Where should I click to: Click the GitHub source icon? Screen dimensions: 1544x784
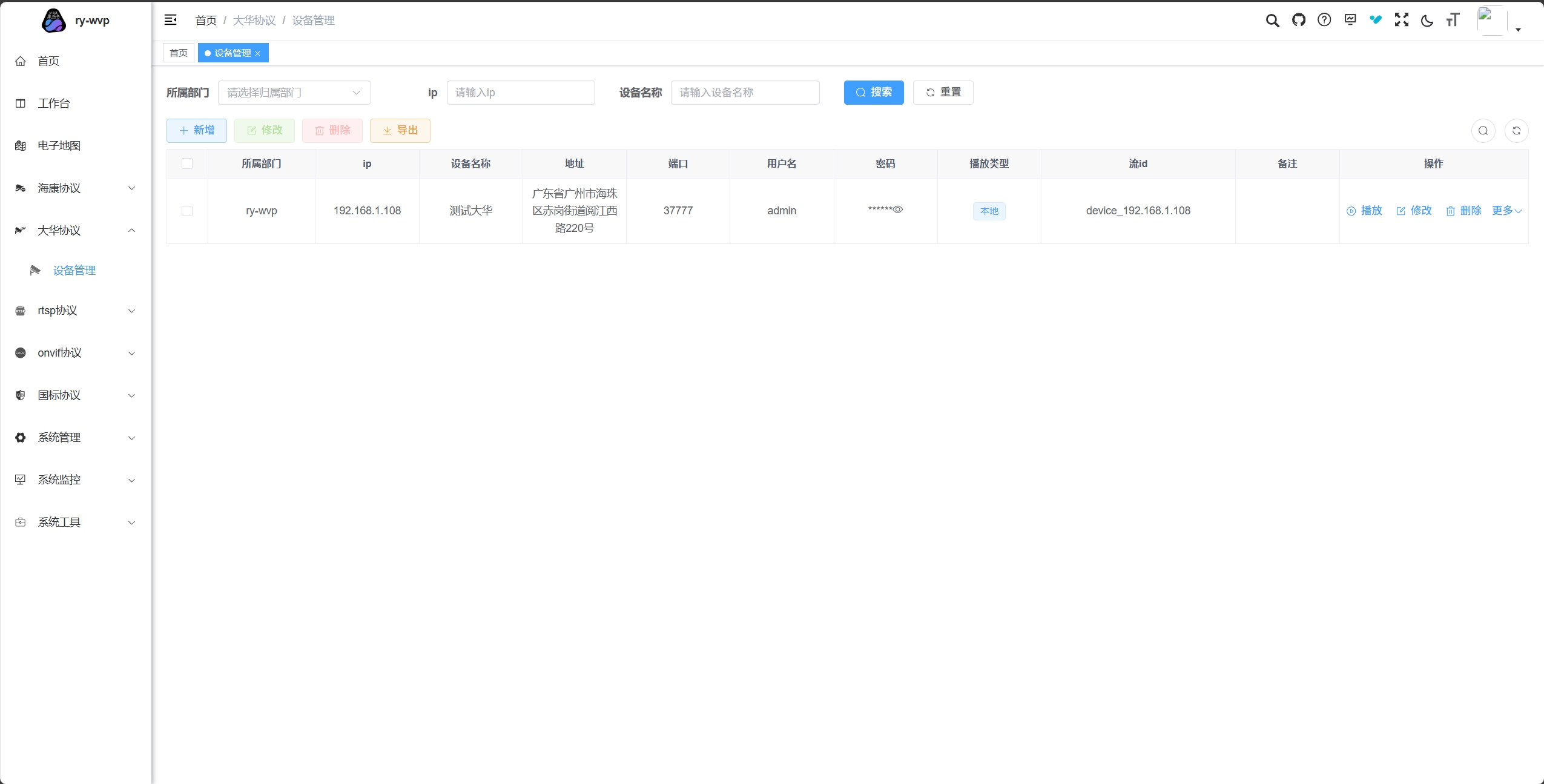click(x=1298, y=20)
